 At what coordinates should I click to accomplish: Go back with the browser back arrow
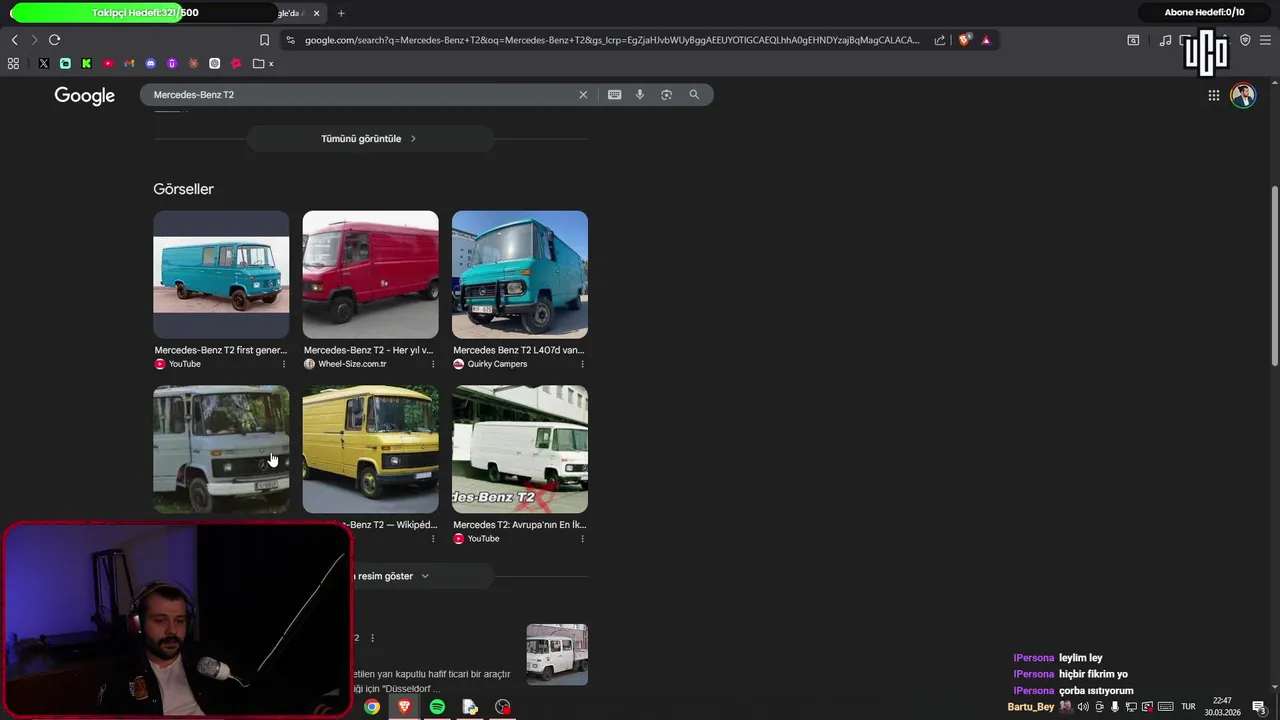coord(14,40)
